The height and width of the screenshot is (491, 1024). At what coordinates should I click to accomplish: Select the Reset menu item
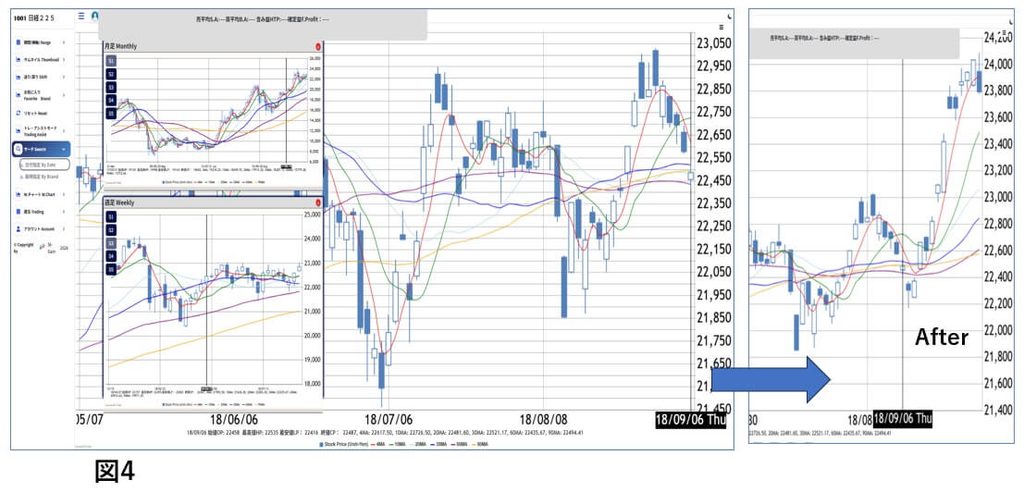click(x=40, y=113)
